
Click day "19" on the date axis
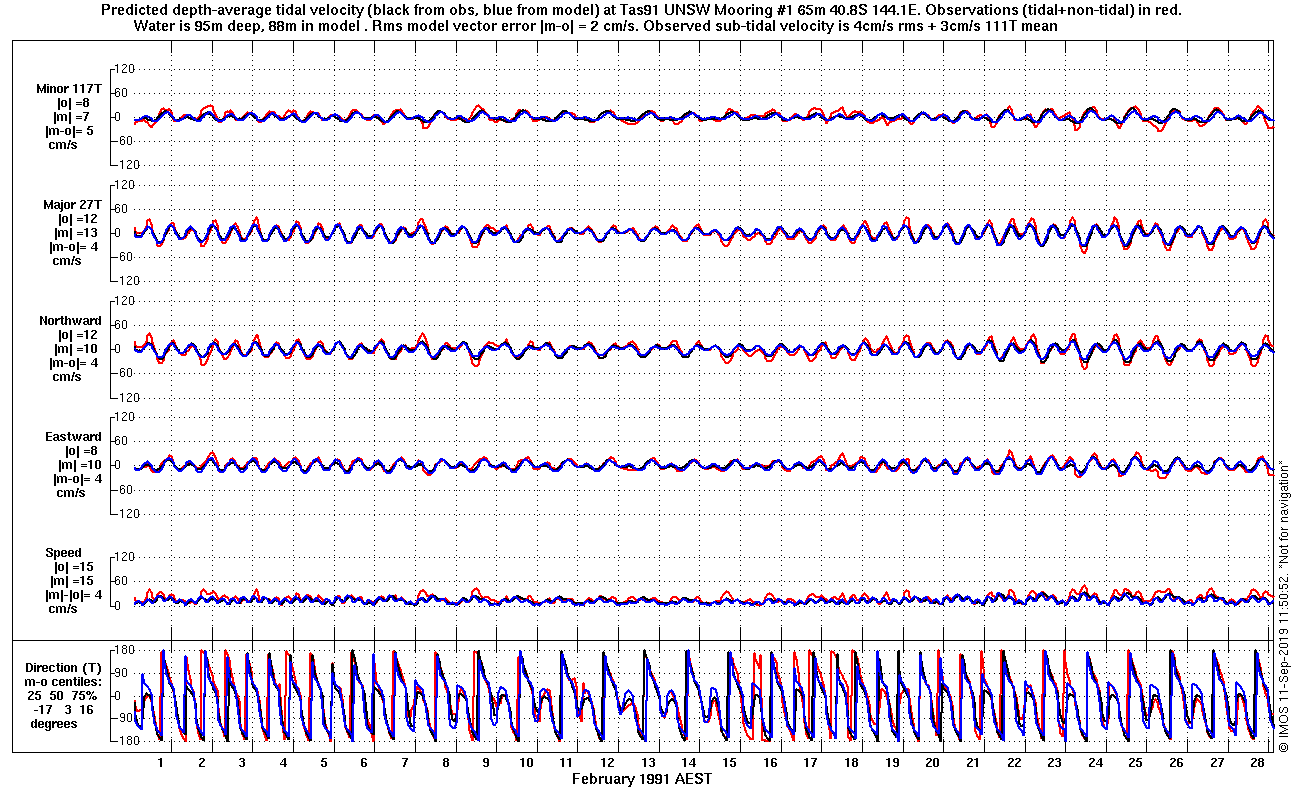point(892,762)
